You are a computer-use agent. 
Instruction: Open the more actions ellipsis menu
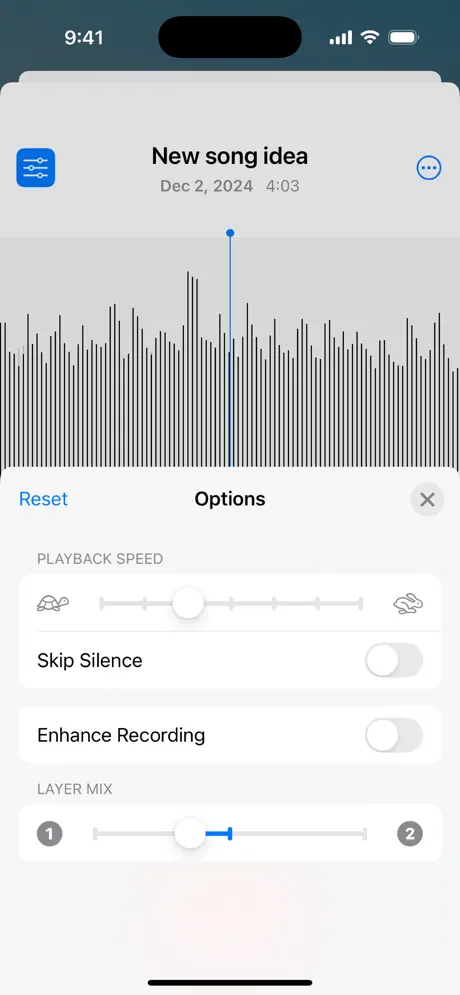tap(428, 168)
